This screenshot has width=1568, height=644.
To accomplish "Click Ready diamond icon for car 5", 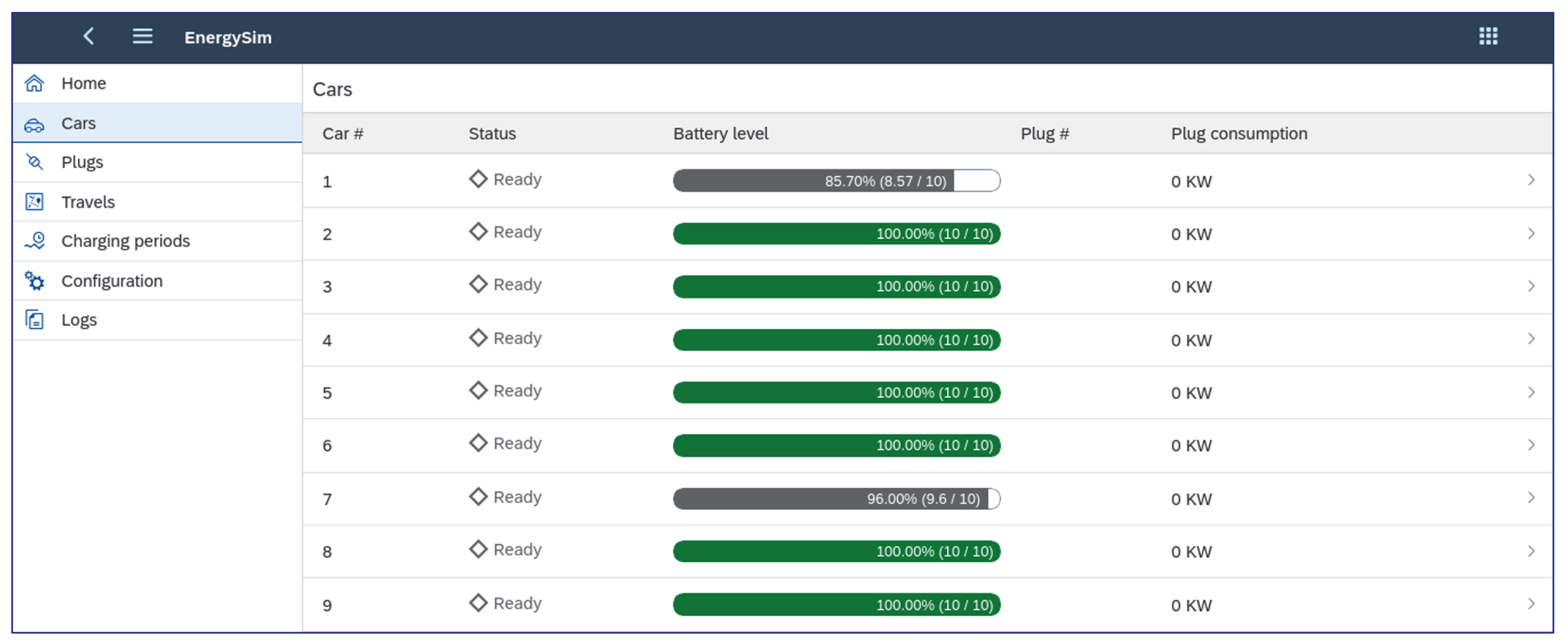I will pos(478,391).
